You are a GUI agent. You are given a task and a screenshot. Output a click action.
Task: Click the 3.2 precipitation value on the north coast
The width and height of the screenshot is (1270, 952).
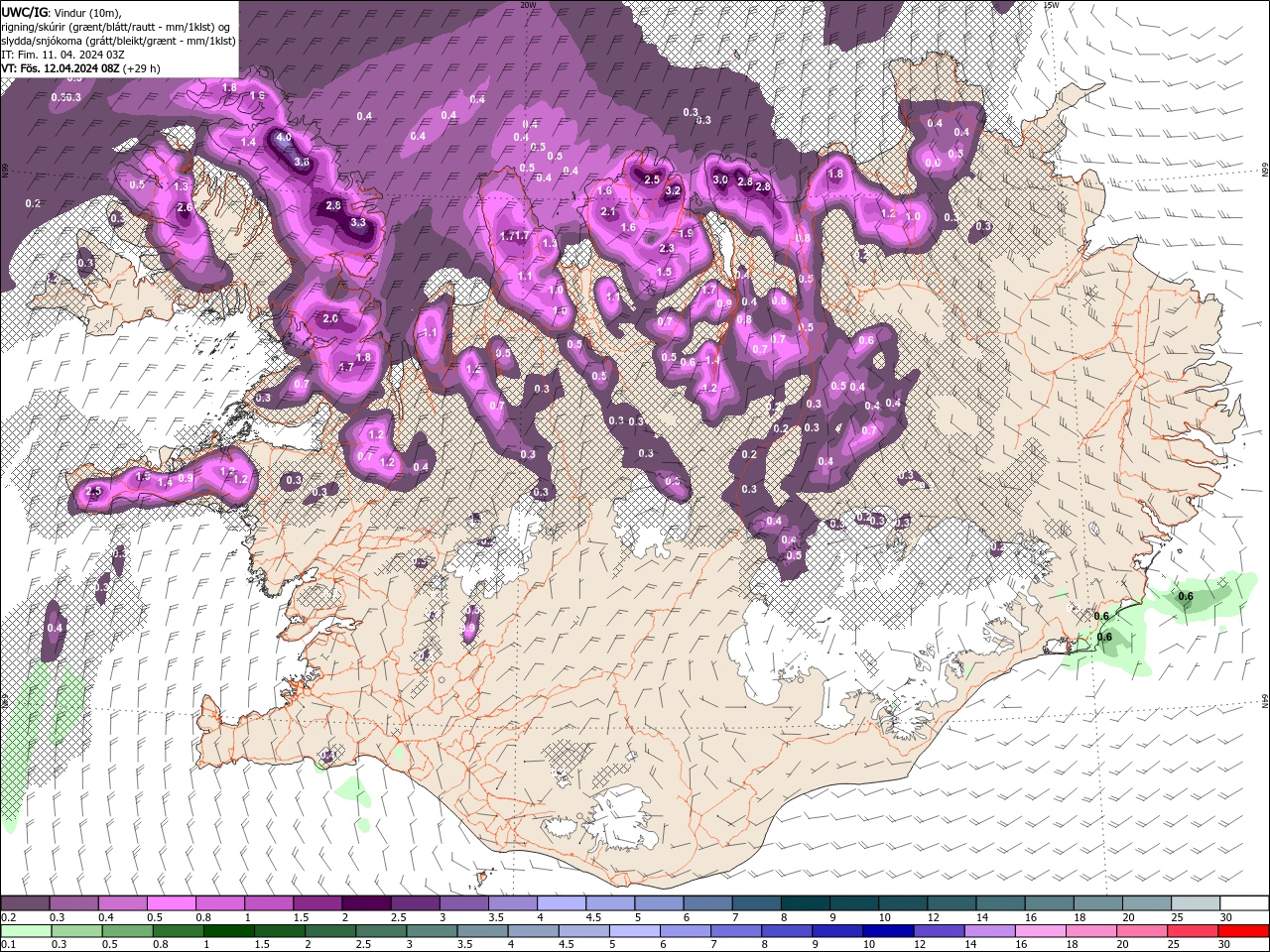[673, 190]
